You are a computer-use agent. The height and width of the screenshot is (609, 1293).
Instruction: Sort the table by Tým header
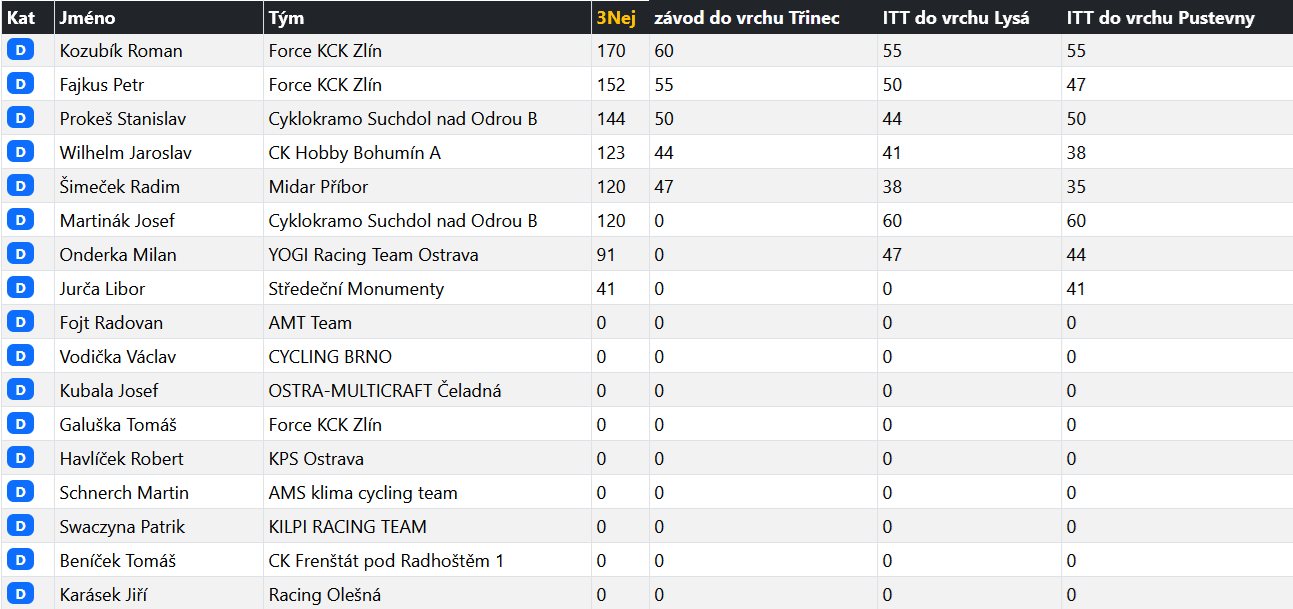click(287, 18)
